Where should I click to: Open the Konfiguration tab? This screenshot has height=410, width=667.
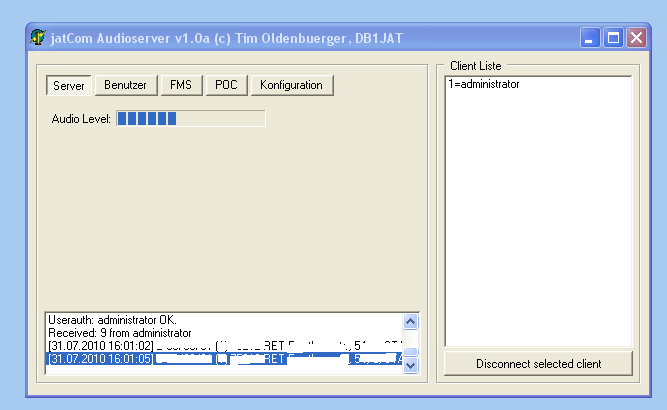click(x=291, y=85)
